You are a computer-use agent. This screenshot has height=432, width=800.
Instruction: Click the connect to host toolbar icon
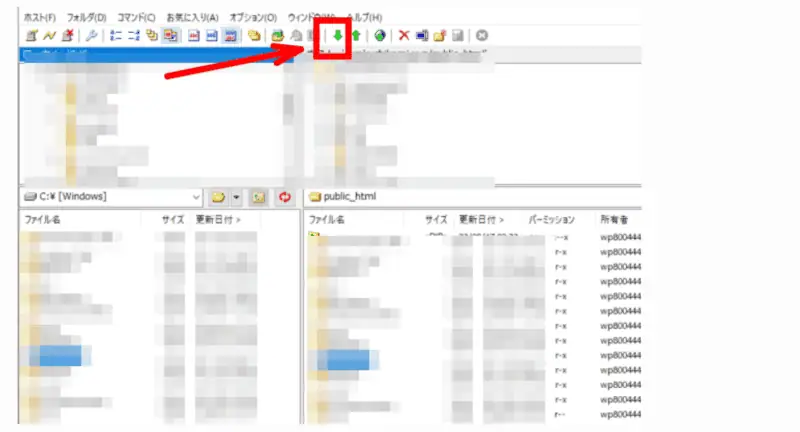pyautogui.click(x=32, y=36)
